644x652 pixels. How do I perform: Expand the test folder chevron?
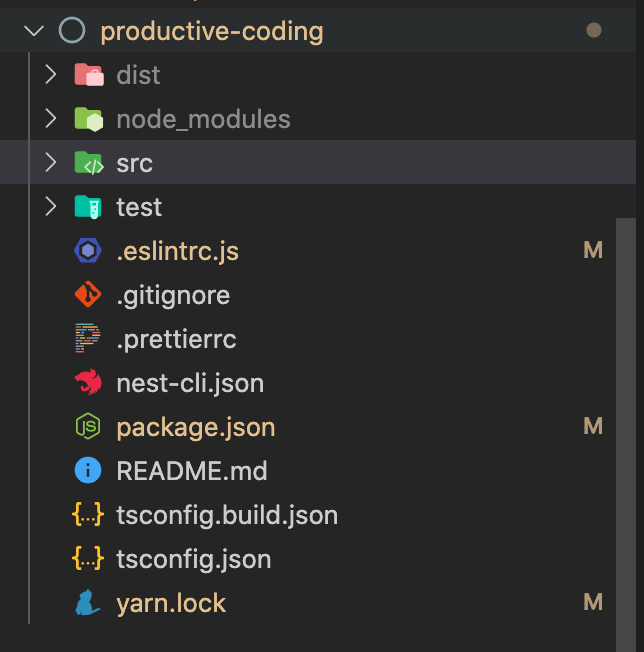point(50,207)
